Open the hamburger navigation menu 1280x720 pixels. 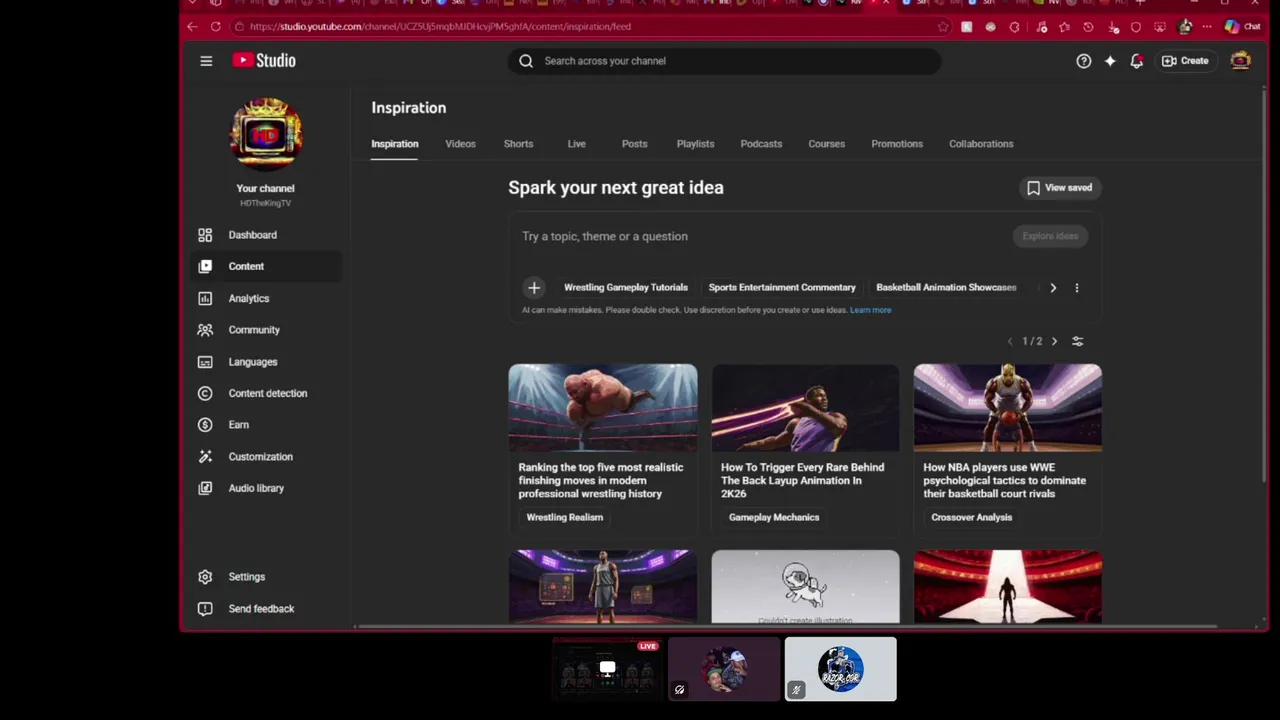click(206, 61)
